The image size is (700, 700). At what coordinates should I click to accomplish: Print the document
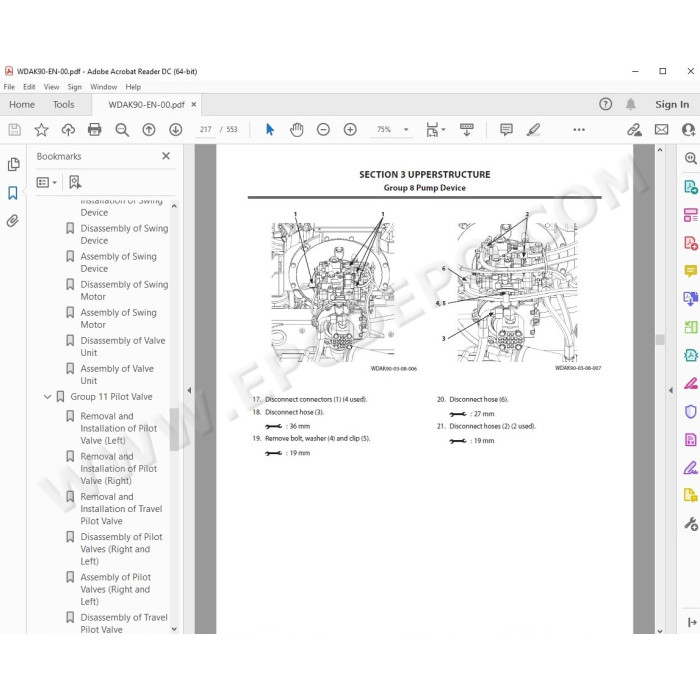95,130
